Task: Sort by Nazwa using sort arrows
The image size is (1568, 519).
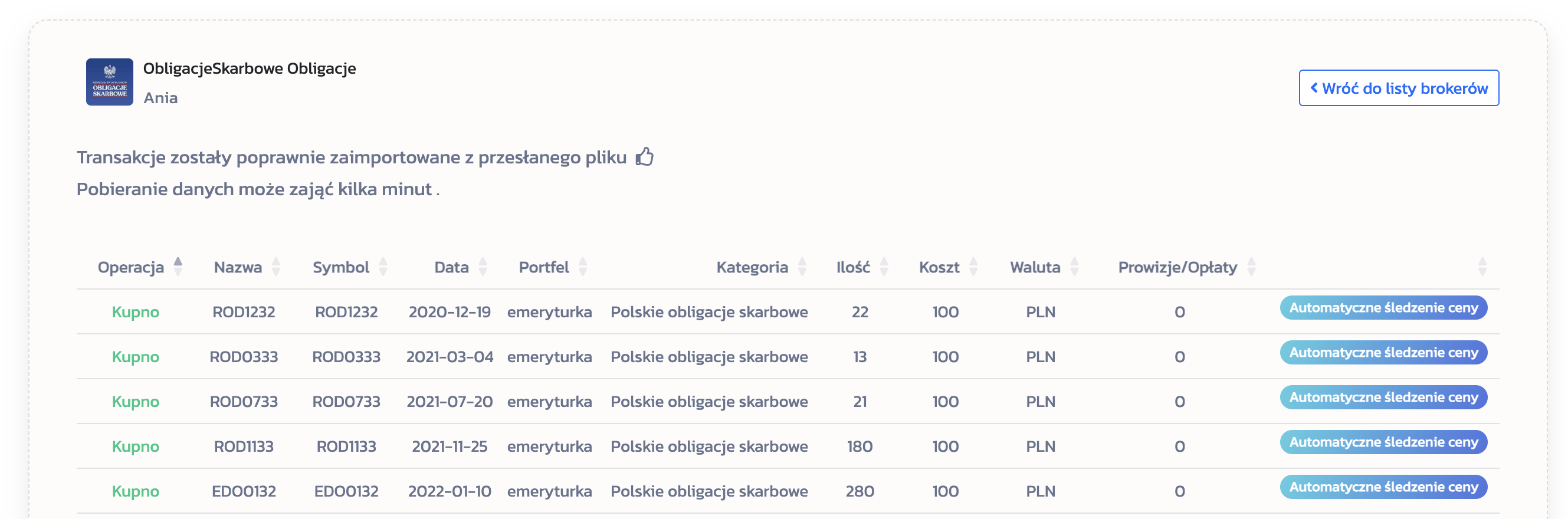Action: (x=275, y=267)
